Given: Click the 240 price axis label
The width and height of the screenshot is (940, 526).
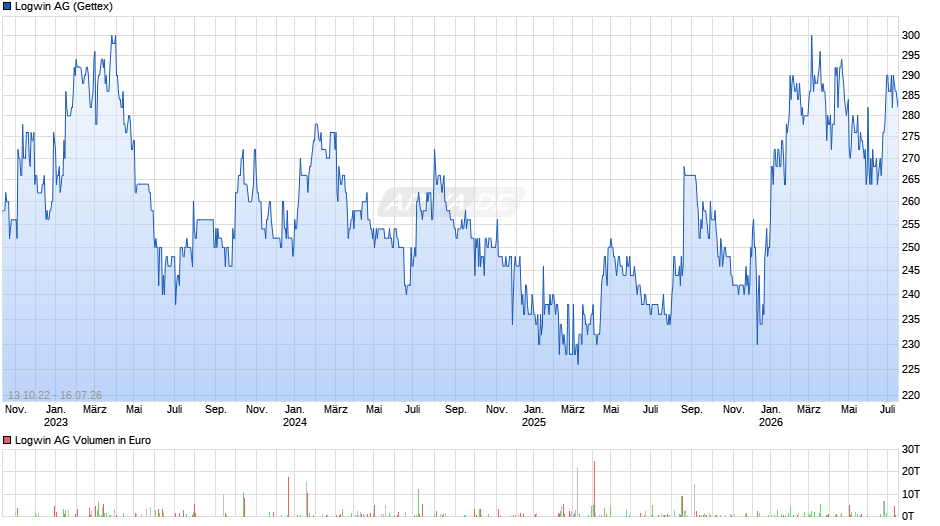Looking at the screenshot, I should [911, 294].
